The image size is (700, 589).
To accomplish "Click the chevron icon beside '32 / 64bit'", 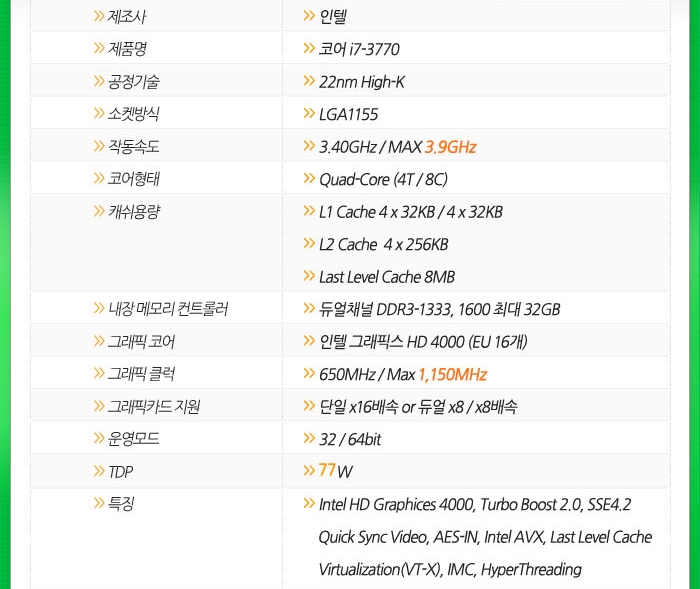I will click(x=309, y=438).
